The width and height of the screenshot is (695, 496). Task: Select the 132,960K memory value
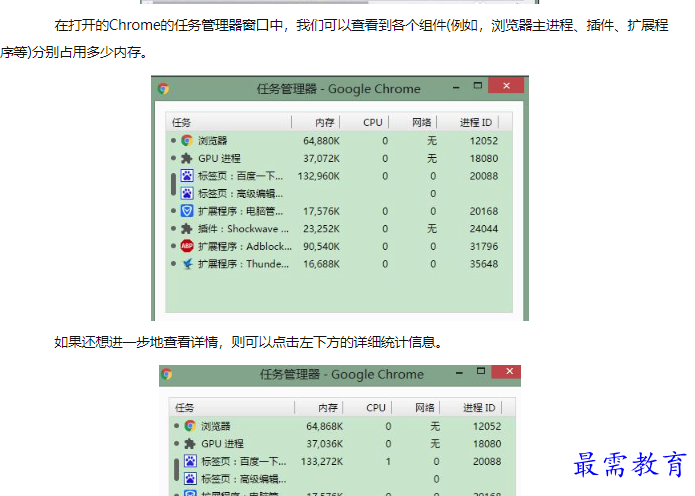[x=319, y=176]
